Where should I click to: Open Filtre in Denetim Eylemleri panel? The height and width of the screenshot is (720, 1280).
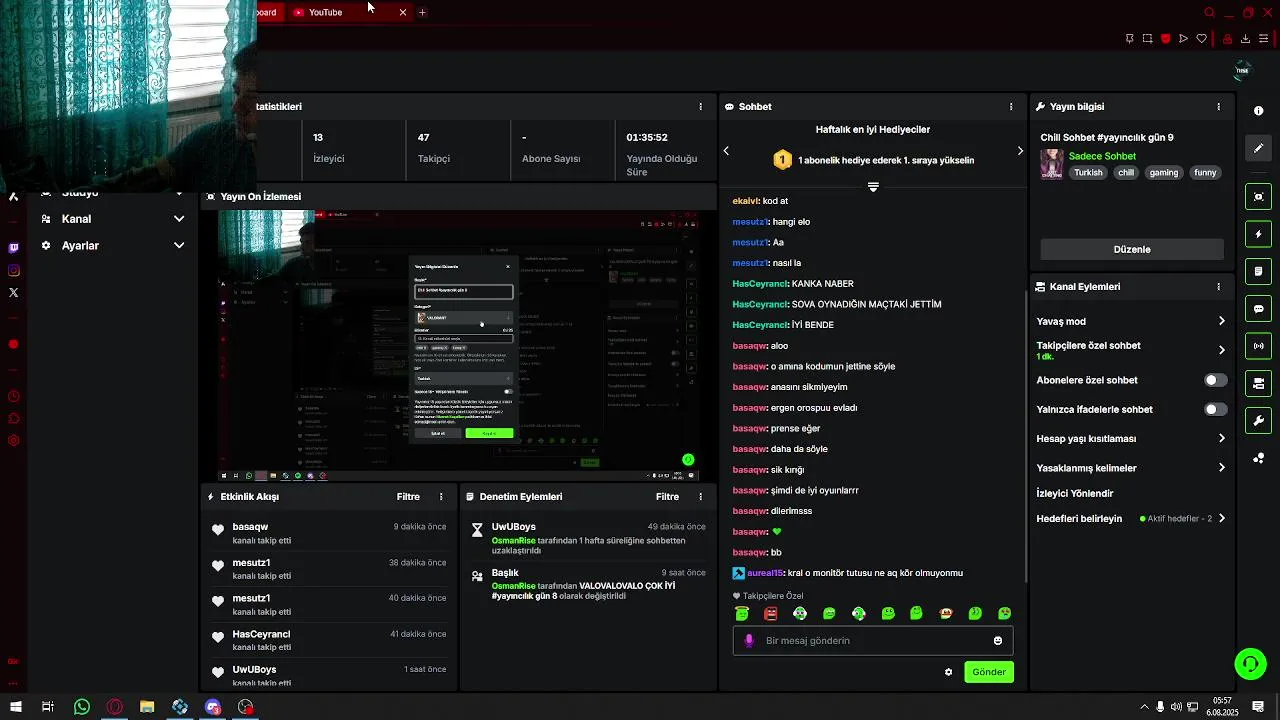[667, 496]
